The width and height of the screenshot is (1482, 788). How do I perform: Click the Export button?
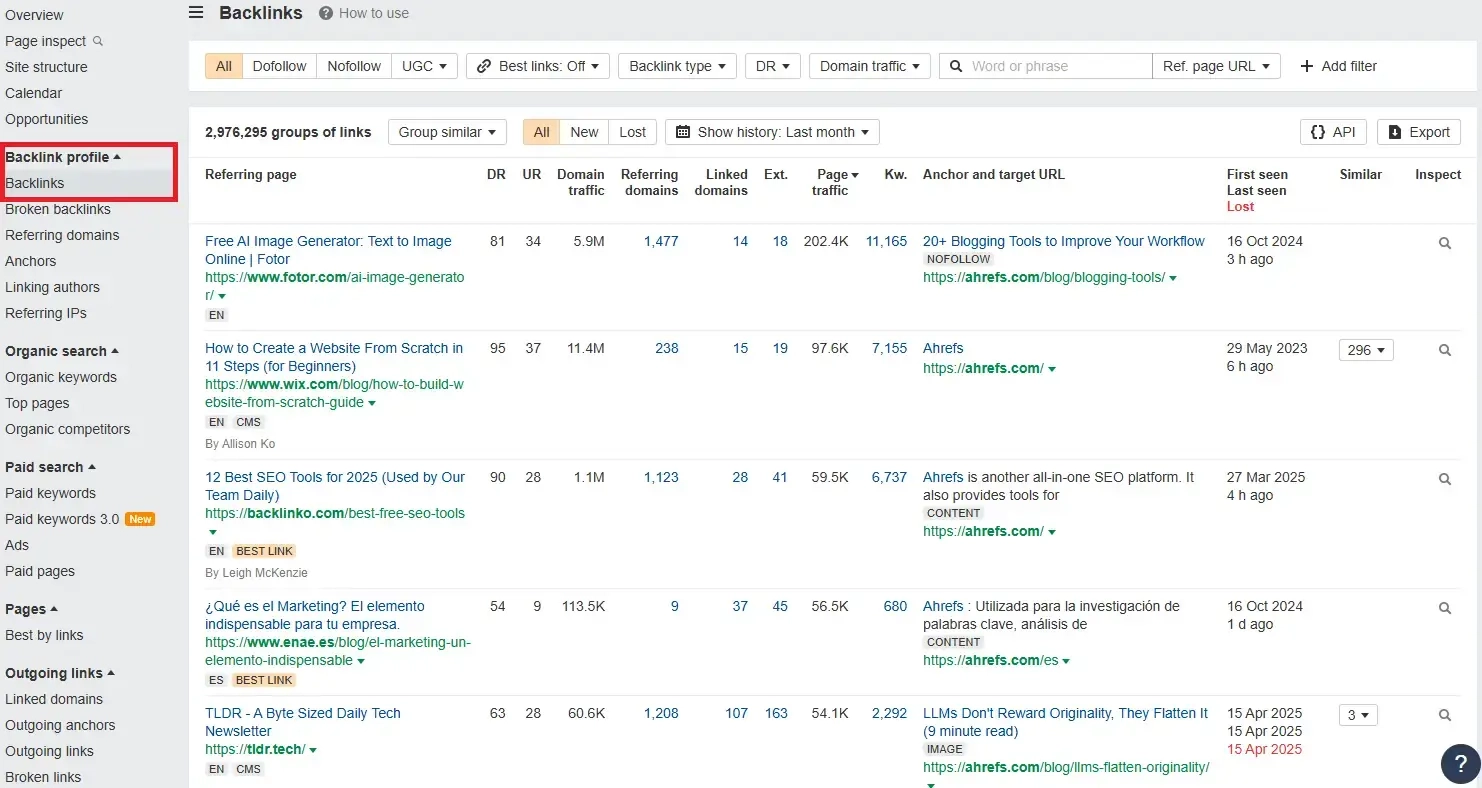click(1418, 132)
